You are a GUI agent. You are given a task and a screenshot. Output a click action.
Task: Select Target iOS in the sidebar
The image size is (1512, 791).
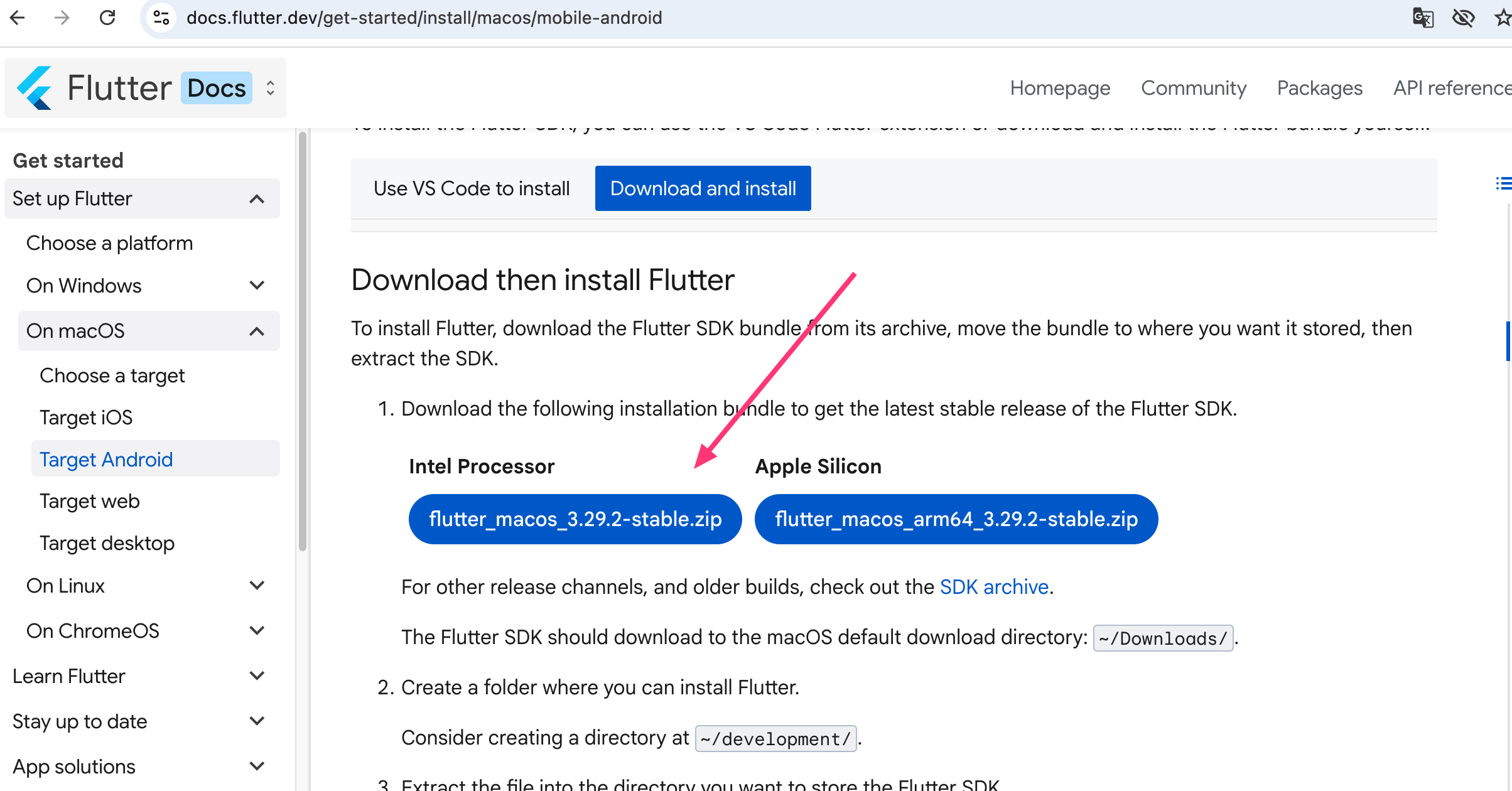[x=86, y=417]
